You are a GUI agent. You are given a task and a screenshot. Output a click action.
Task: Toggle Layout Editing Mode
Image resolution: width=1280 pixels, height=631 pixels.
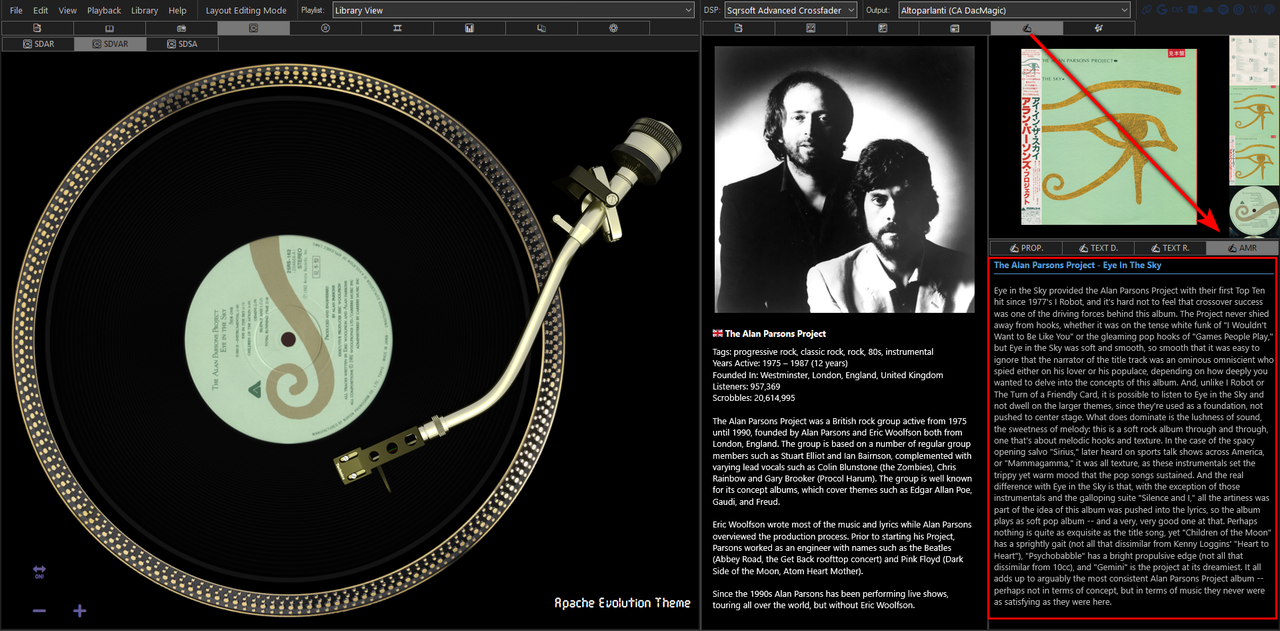point(246,10)
